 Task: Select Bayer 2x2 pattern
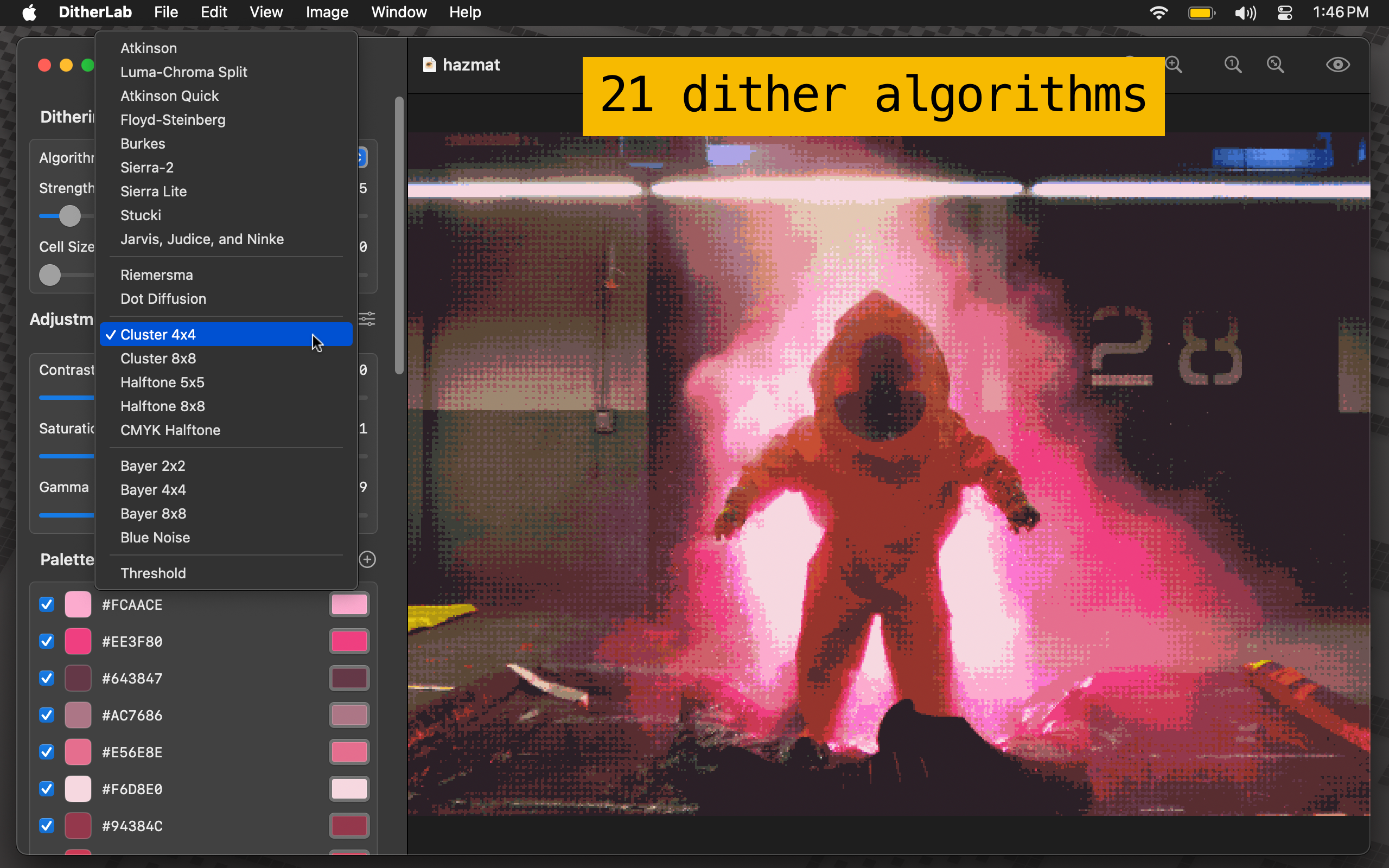click(226, 465)
